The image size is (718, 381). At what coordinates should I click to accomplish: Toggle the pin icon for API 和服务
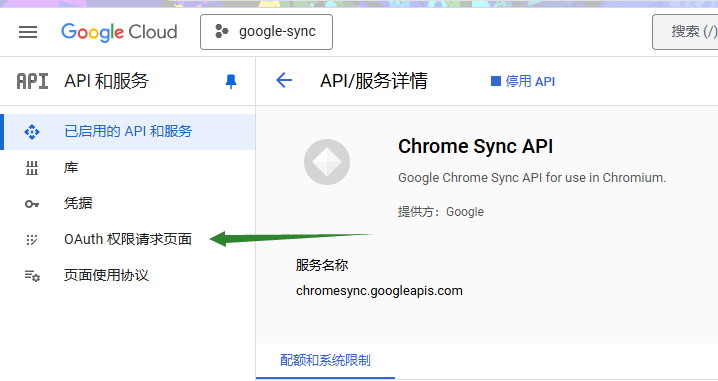(x=231, y=82)
